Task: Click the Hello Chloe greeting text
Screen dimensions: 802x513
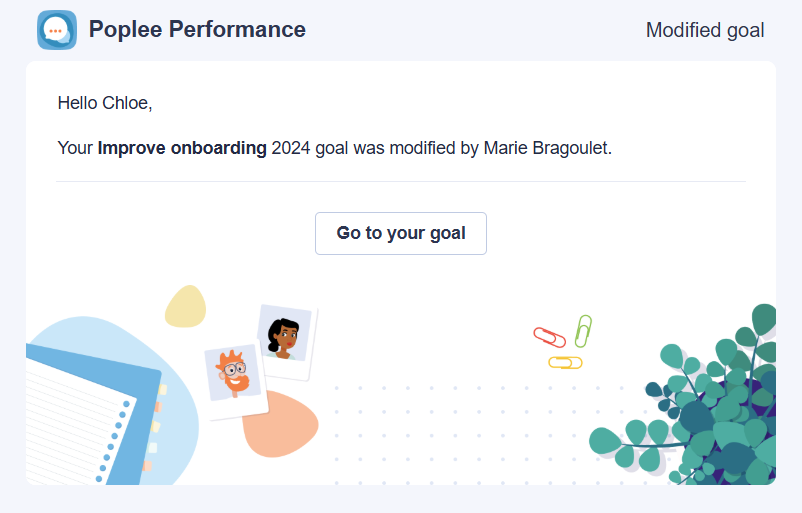Action: coord(105,103)
